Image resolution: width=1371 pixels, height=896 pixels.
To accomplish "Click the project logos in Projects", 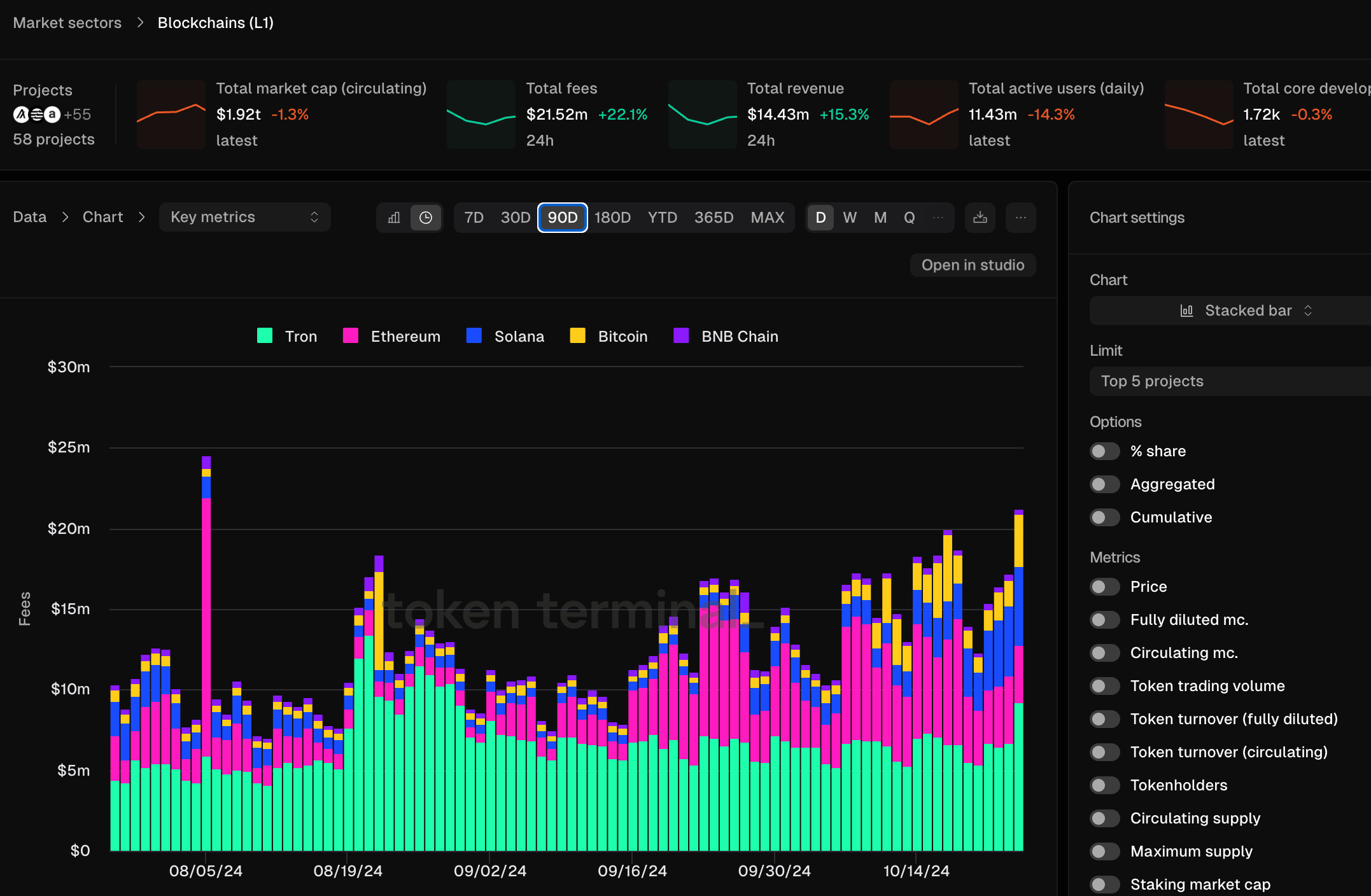I will [37, 115].
